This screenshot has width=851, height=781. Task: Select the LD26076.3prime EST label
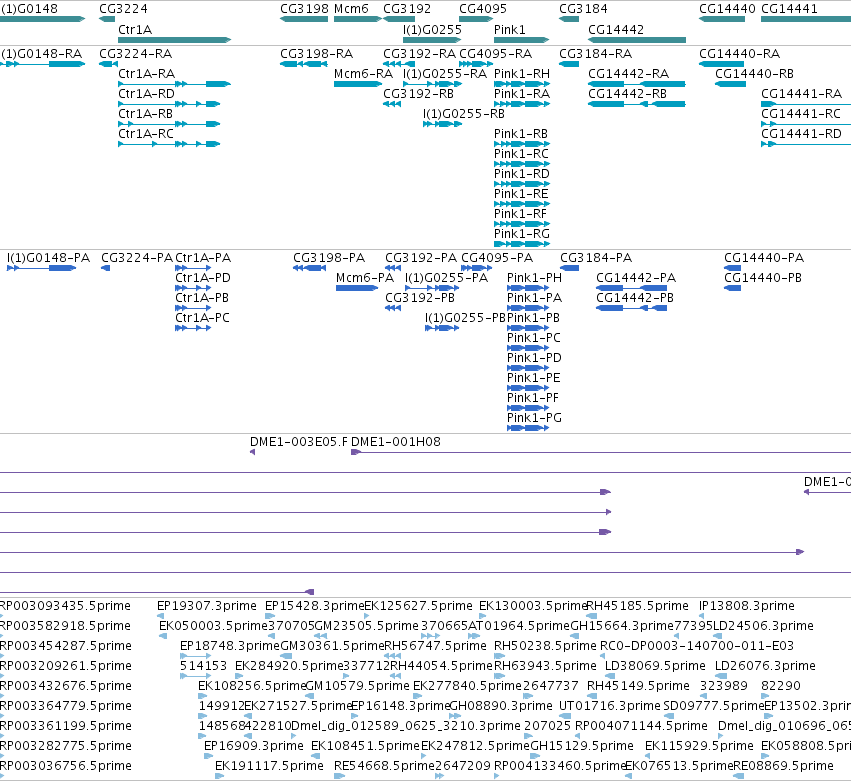[765, 666]
